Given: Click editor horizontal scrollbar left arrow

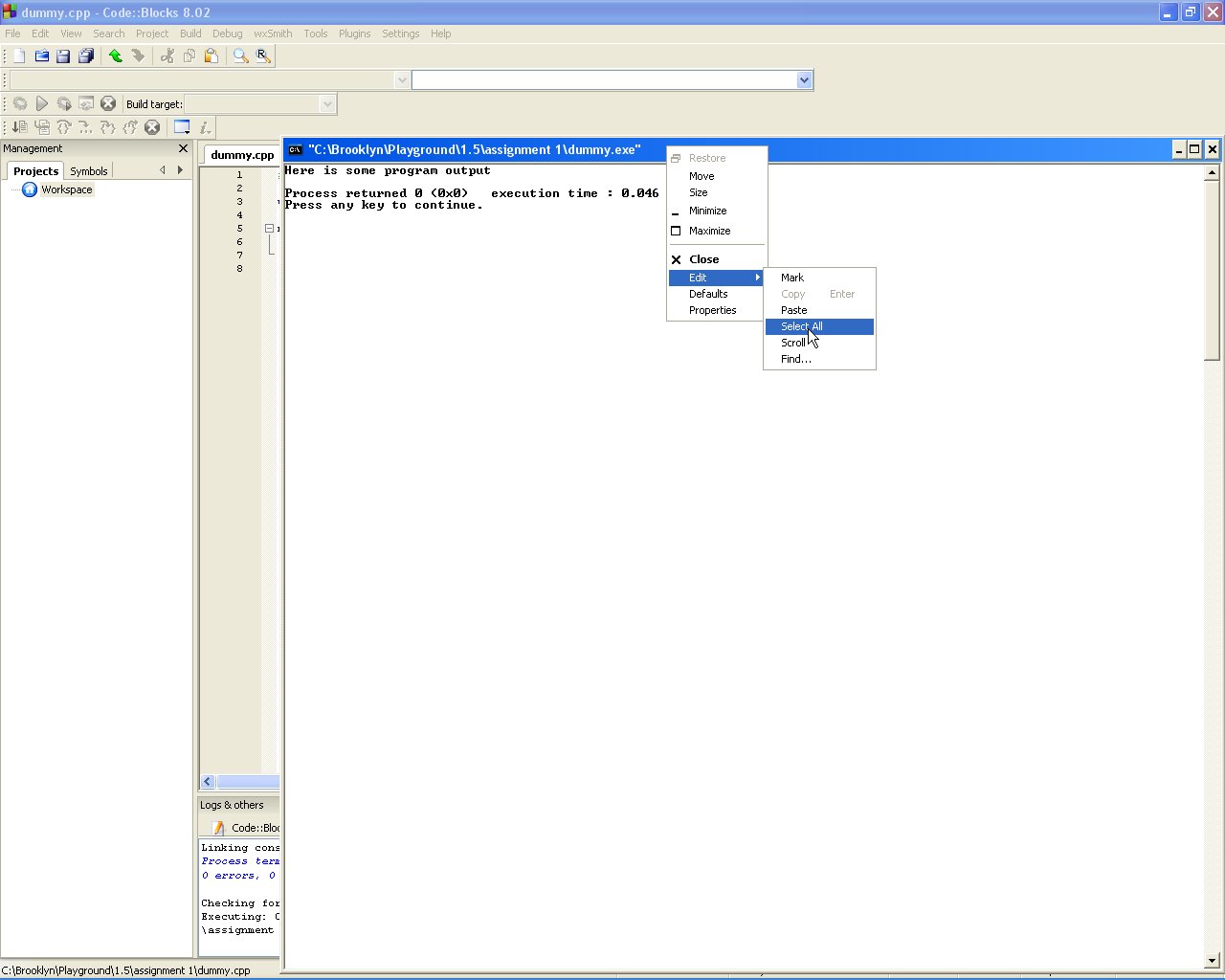Looking at the screenshot, I should coord(208,782).
